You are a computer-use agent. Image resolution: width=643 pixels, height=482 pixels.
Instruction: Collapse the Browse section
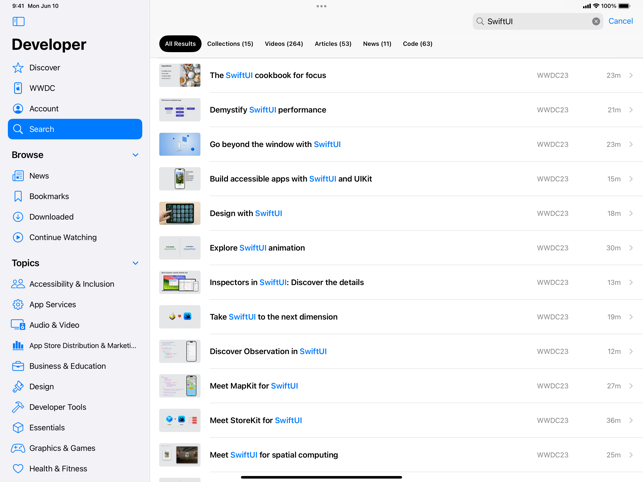click(135, 155)
